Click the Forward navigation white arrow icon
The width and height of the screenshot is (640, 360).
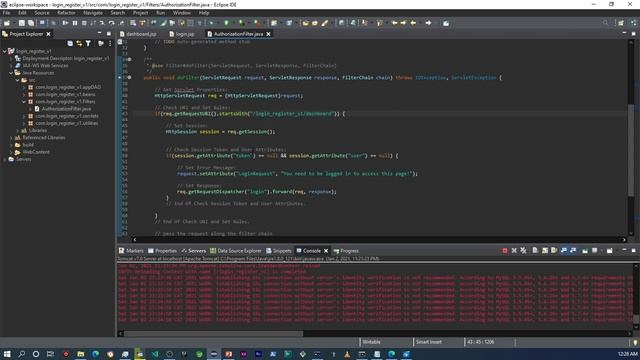[428, 23]
